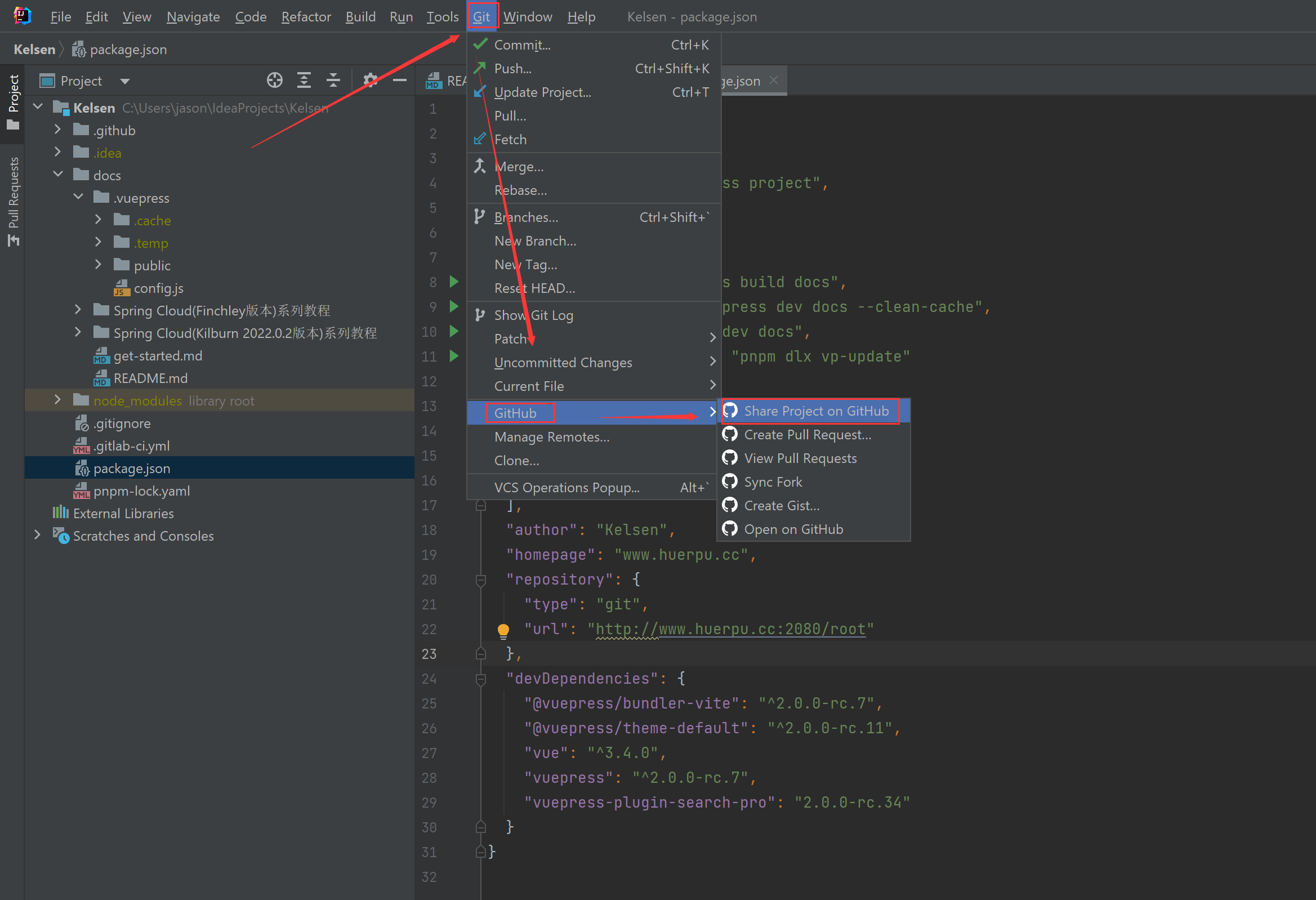
Task: Click run gutter arrow on line 8
Action: point(453,282)
